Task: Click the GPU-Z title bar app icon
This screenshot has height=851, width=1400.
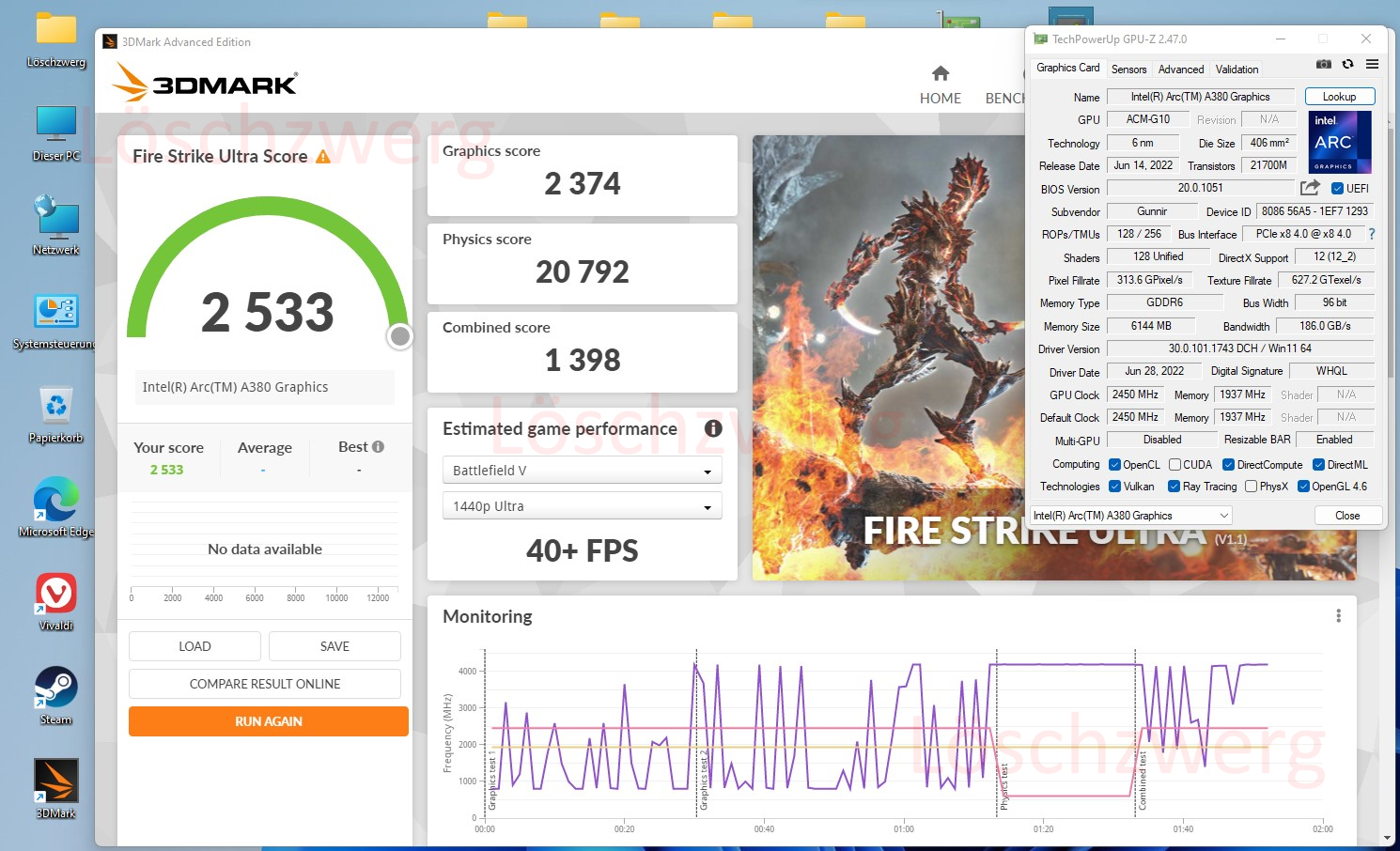Action: [1040, 39]
